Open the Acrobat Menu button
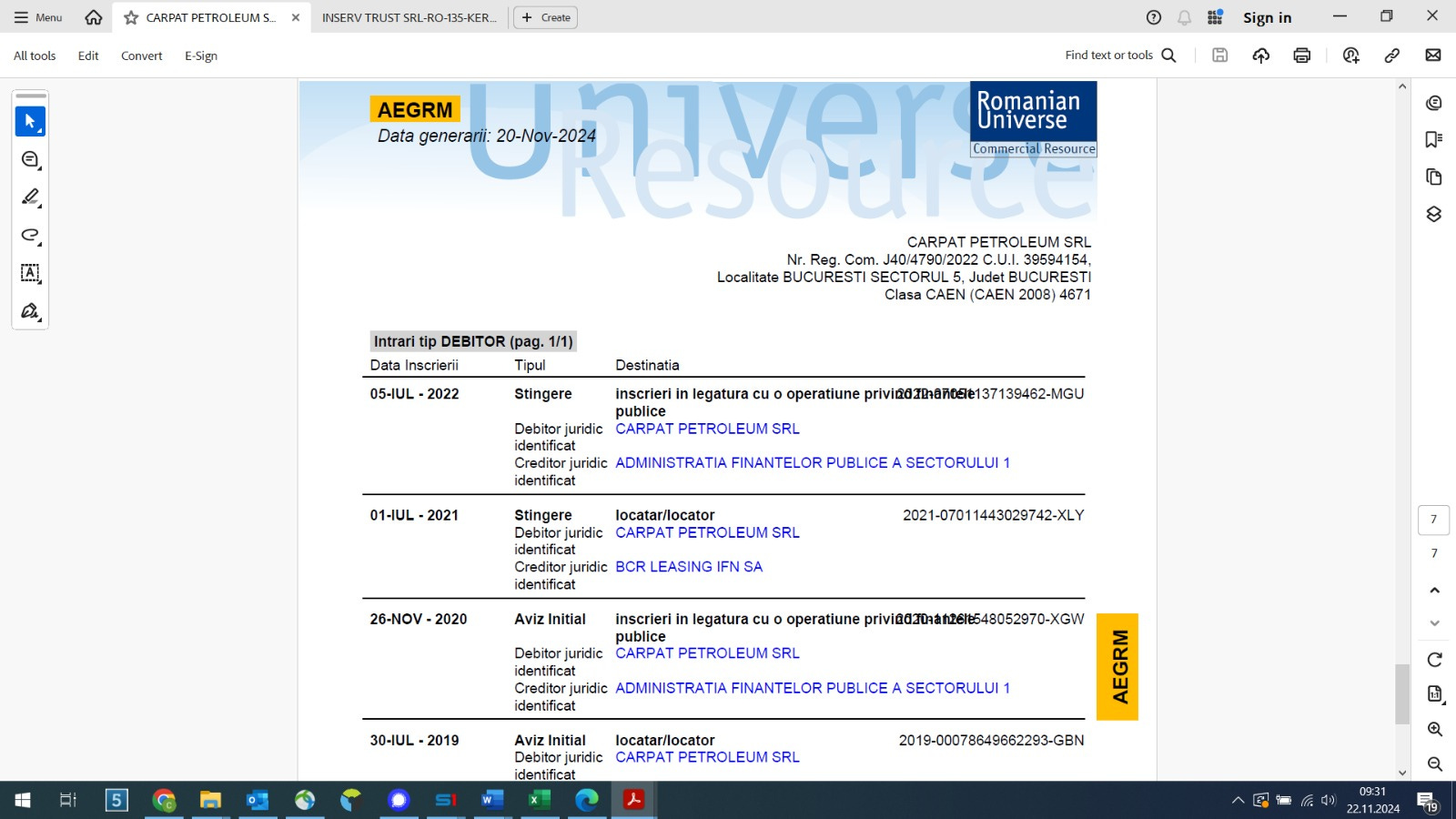 pos(38,17)
